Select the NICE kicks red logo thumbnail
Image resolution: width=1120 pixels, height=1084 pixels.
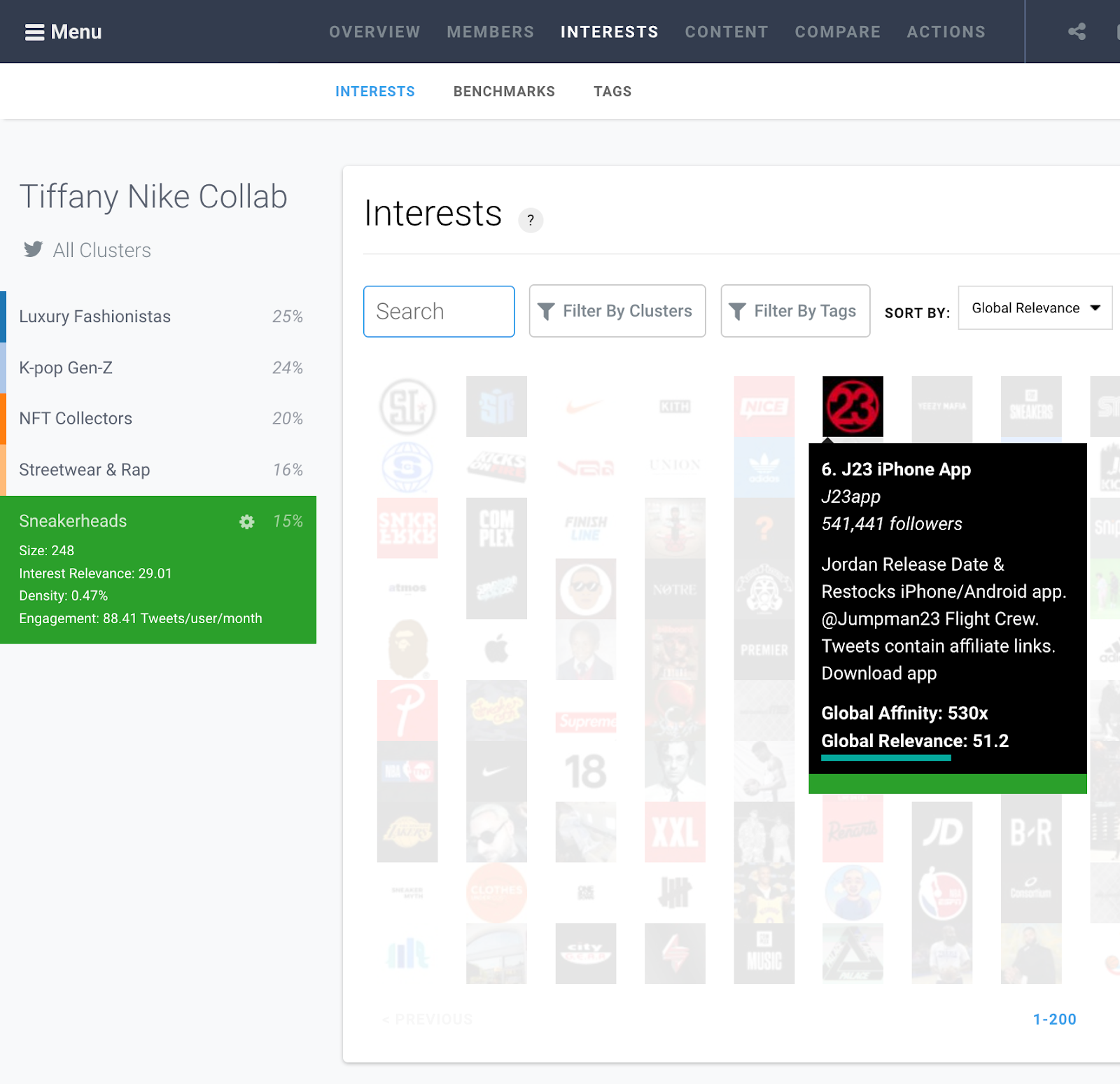pos(764,406)
